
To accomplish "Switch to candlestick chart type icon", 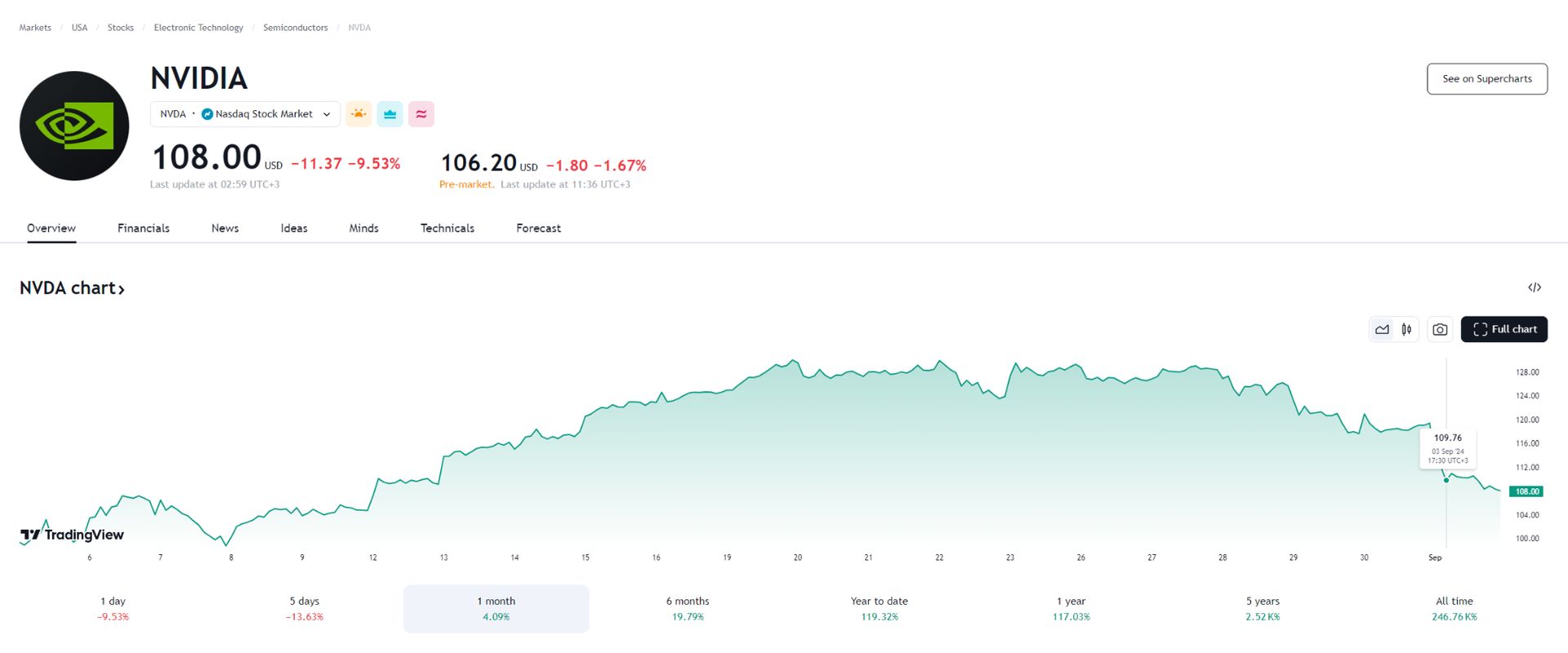I will (1406, 330).
